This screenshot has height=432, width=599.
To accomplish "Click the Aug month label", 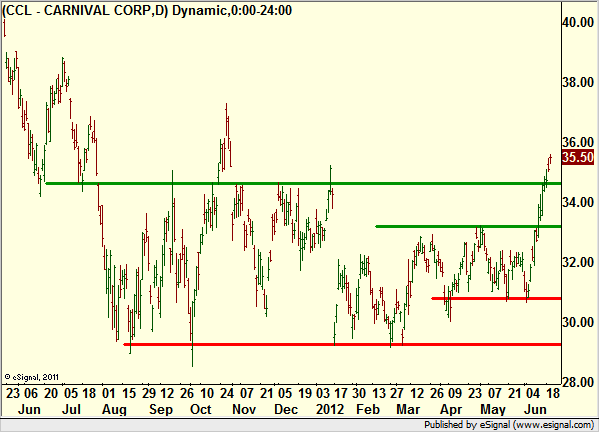I will point(114,409).
